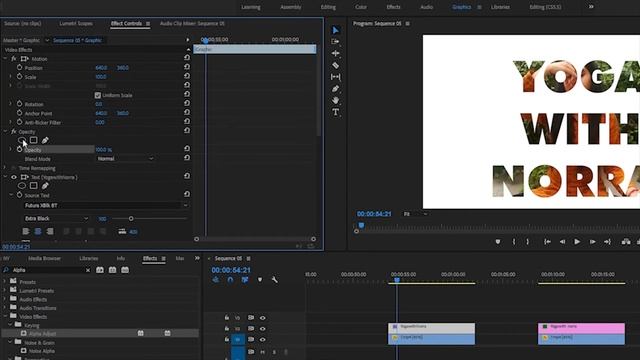This screenshot has width=640, height=360.
Task: Select the Track Select Forward tool
Action: [x=336, y=42]
